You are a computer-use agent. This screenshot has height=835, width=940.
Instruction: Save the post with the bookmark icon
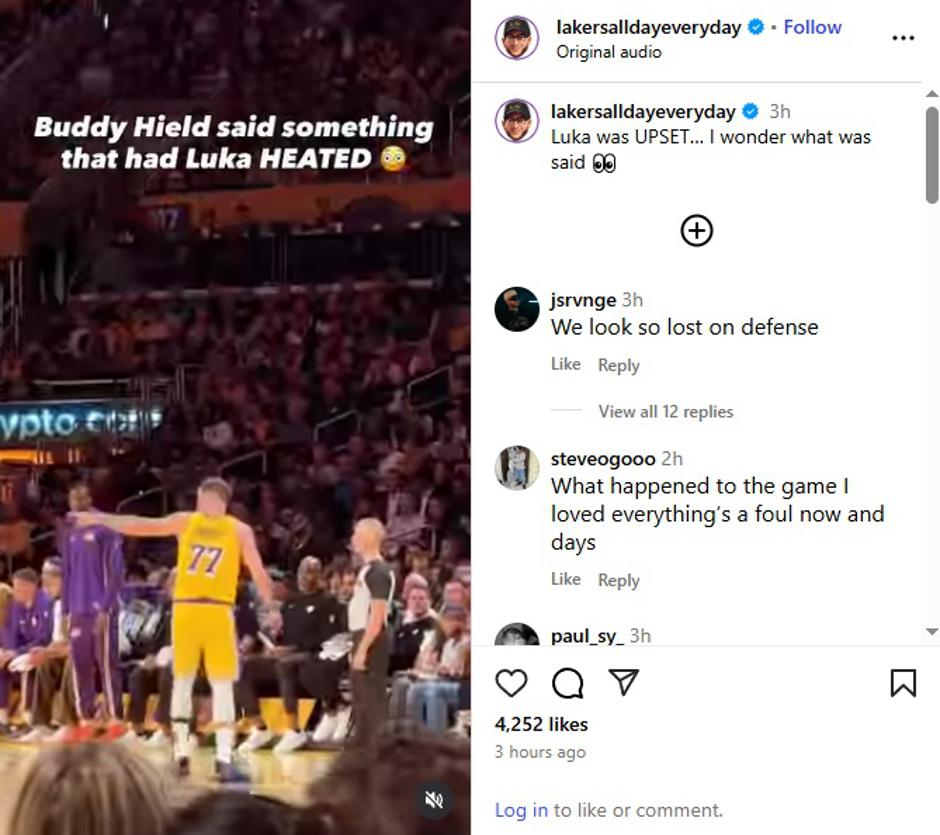pyautogui.click(x=903, y=683)
